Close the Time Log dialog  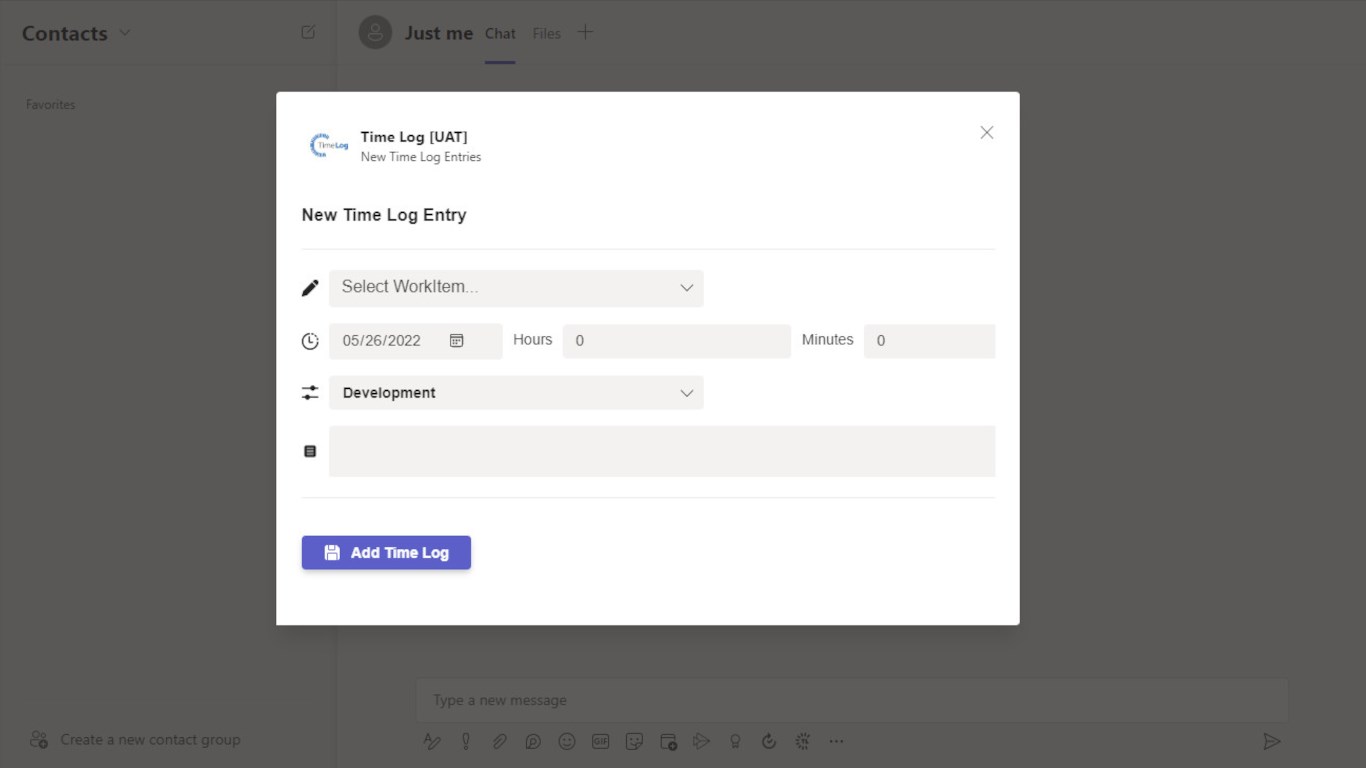(x=986, y=133)
